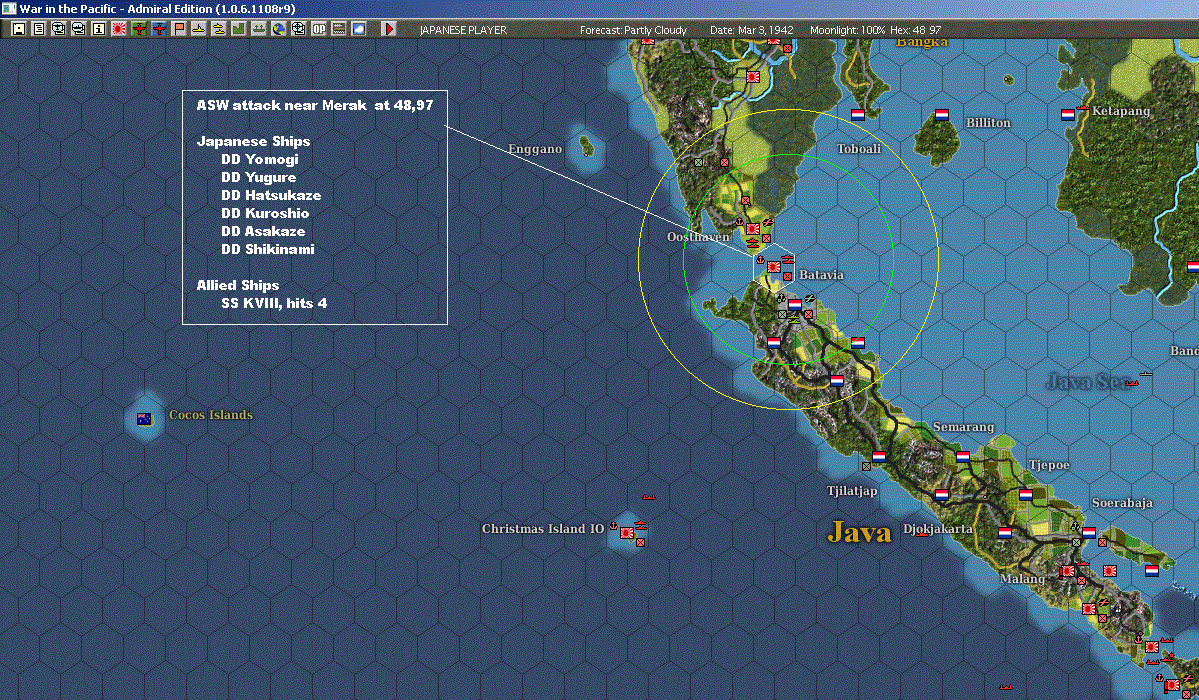The image size is (1199, 700).
Task: Click the gray ship with arrows toolbar icon
Action: click(258, 29)
